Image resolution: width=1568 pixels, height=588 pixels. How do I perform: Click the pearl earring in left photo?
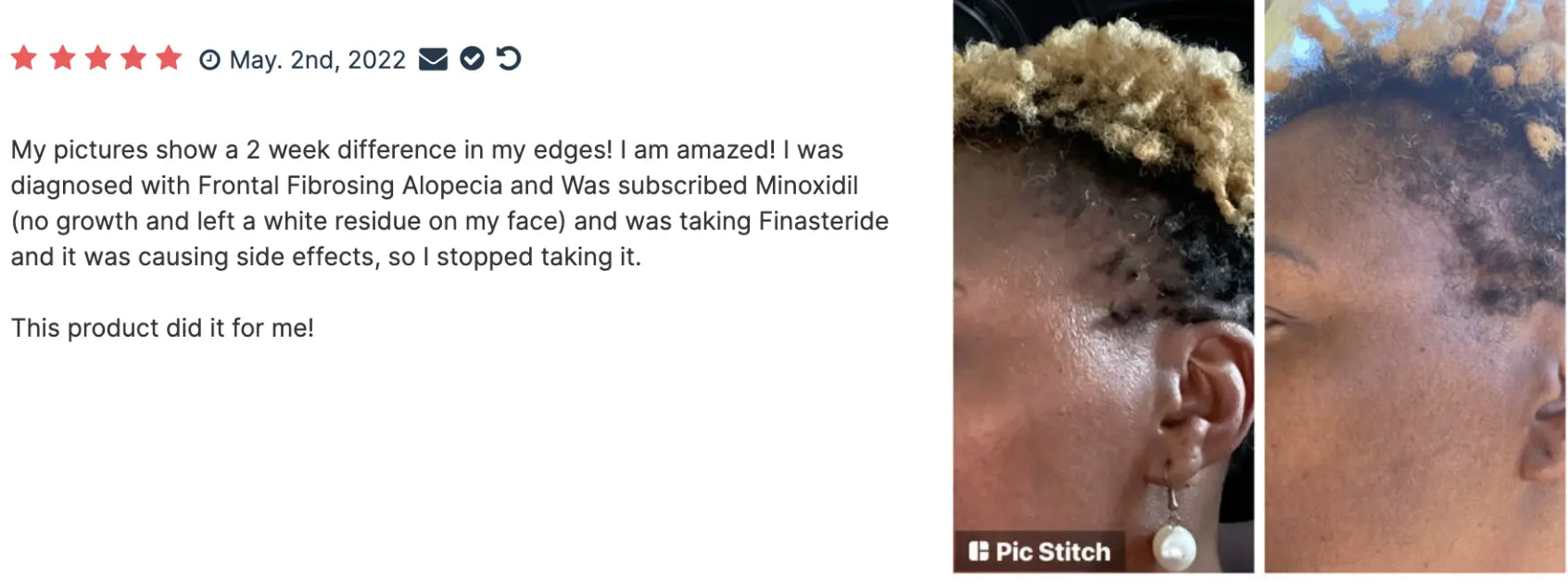(x=1173, y=546)
